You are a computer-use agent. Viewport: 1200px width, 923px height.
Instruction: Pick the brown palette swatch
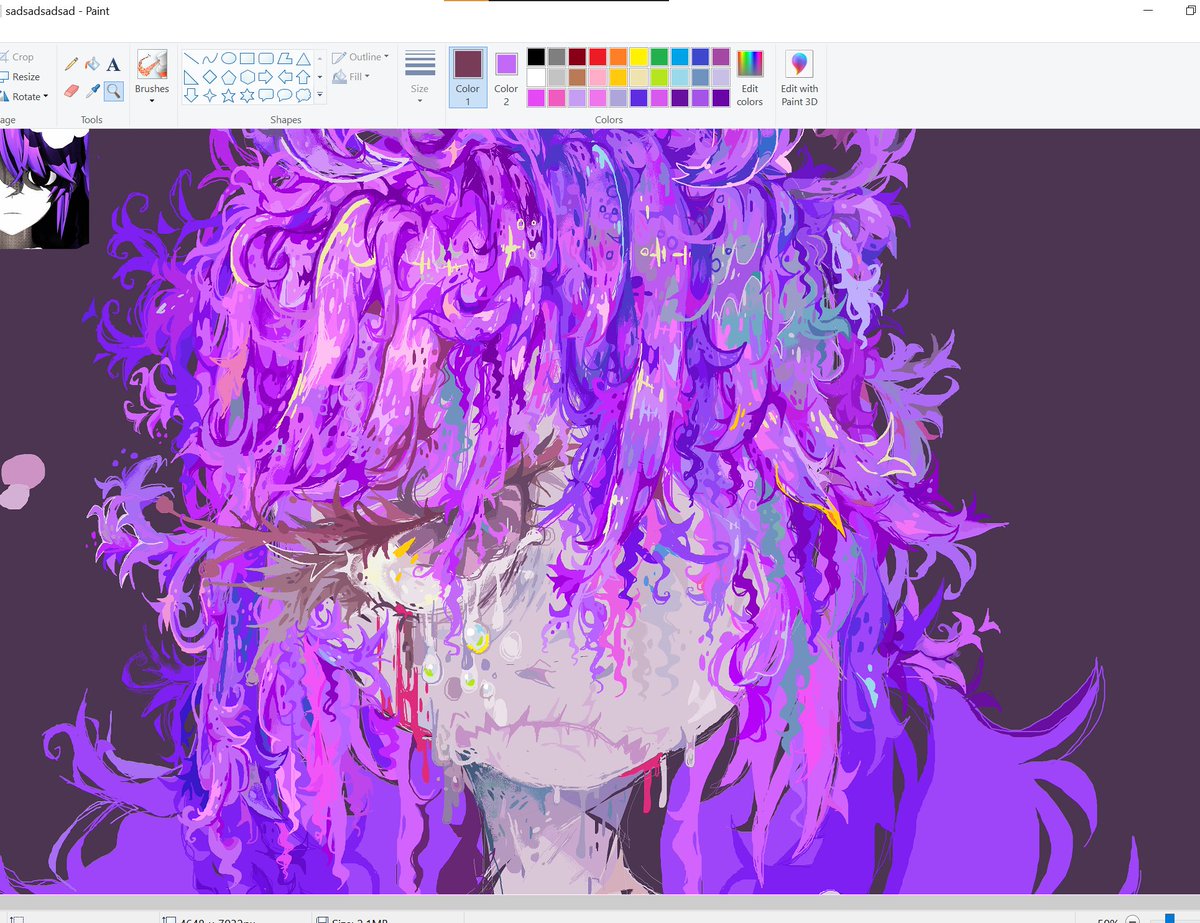[x=577, y=76]
